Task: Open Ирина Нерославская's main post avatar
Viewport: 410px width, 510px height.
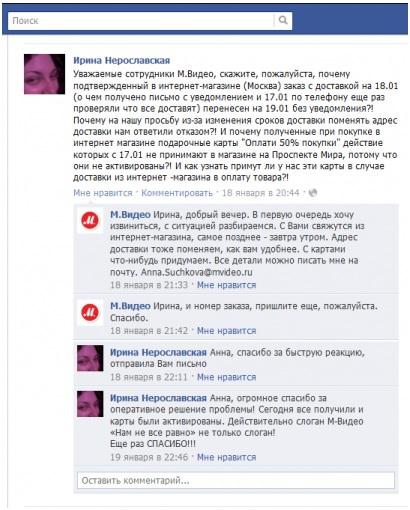Action: coord(44,74)
